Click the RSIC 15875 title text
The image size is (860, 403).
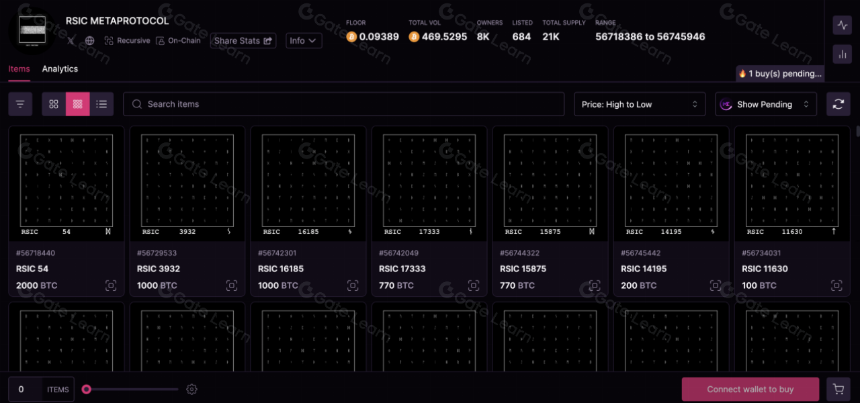pos(523,269)
